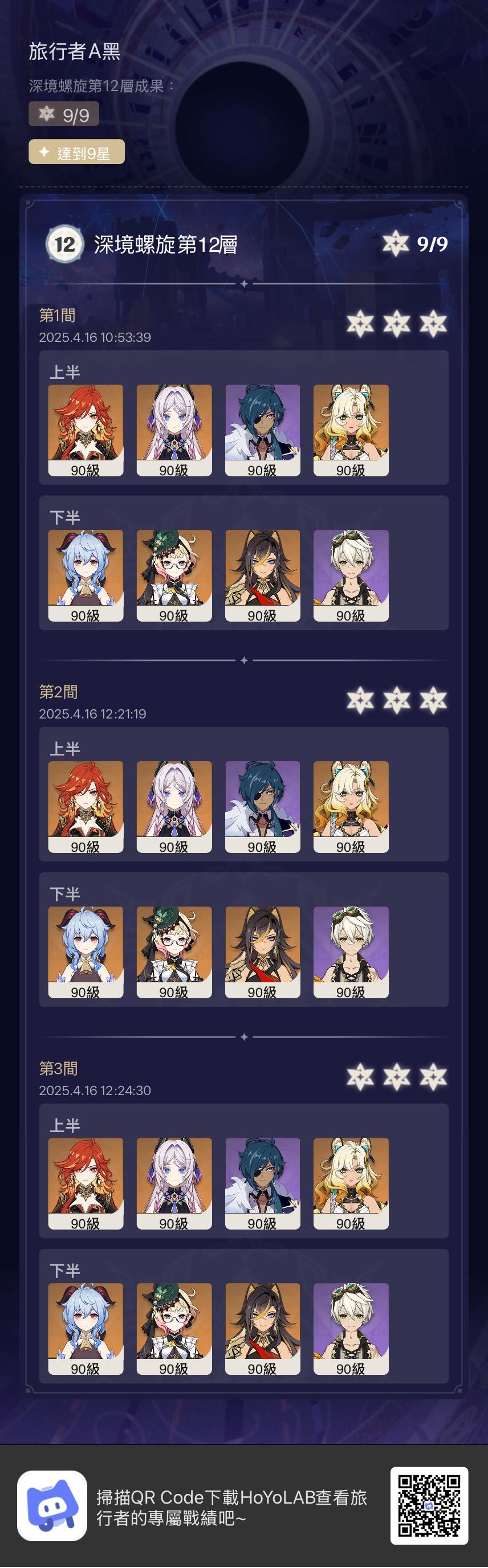Click the QR code image
The height and width of the screenshot is (1568, 488).
[429, 1506]
